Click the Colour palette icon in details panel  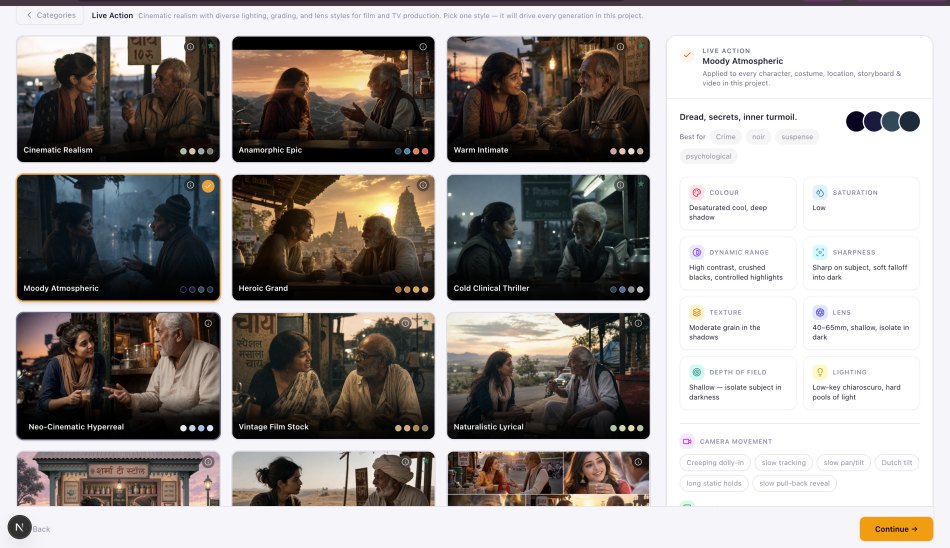point(697,193)
